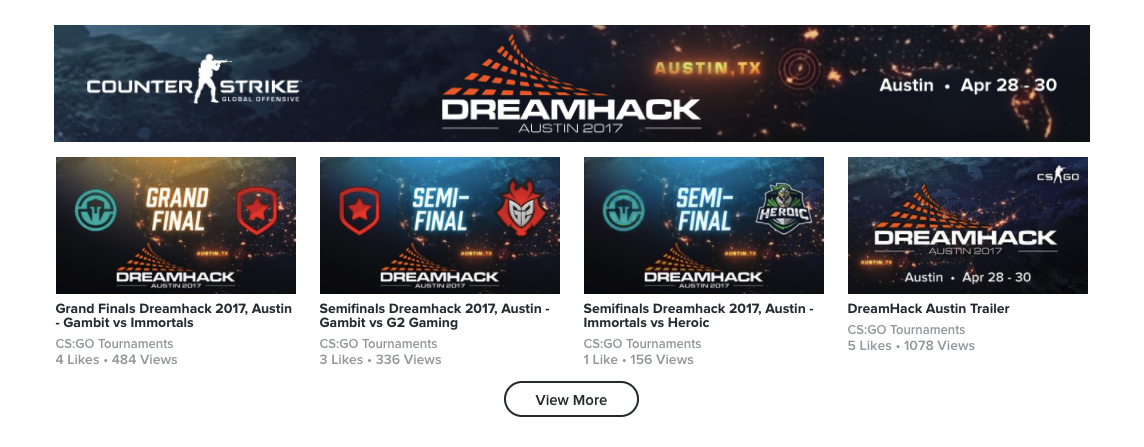Open the DreamHack Austin Trailer thumbnail
Screen dimensions: 1144x447
967,225
